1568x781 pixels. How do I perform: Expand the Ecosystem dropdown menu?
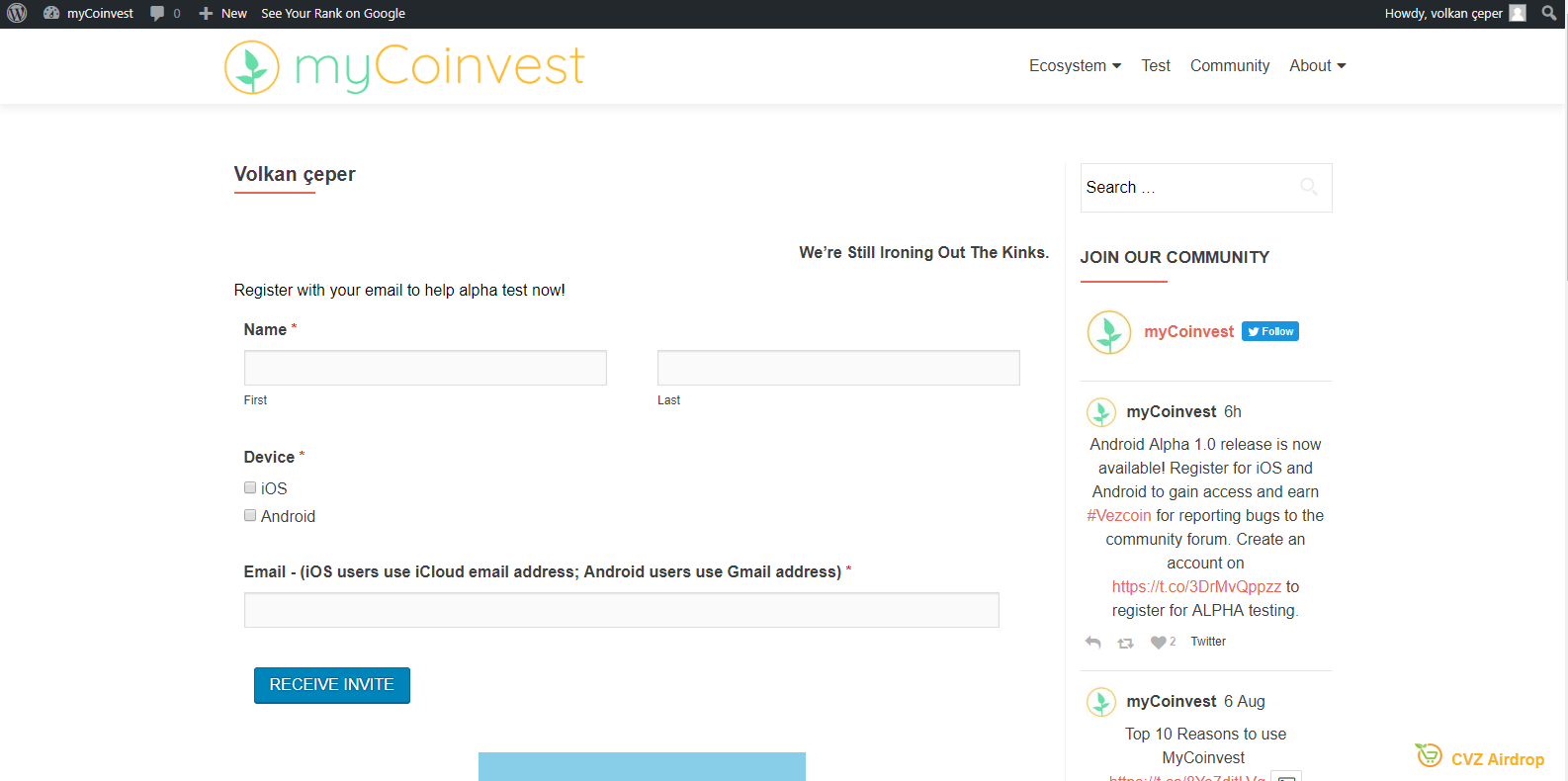[x=1075, y=65]
